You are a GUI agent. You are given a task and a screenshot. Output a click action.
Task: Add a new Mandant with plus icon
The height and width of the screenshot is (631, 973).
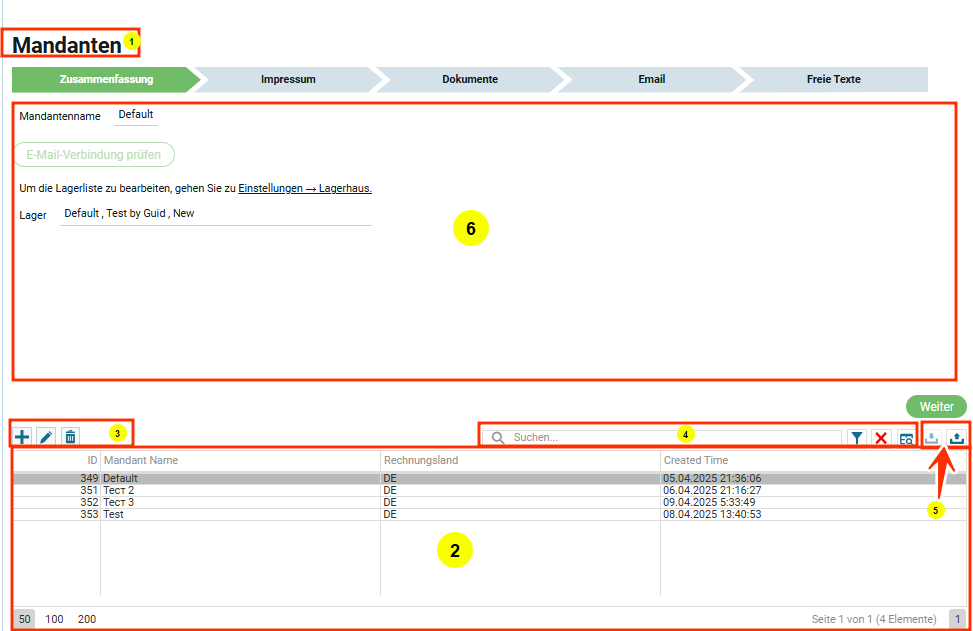(x=22, y=437)
